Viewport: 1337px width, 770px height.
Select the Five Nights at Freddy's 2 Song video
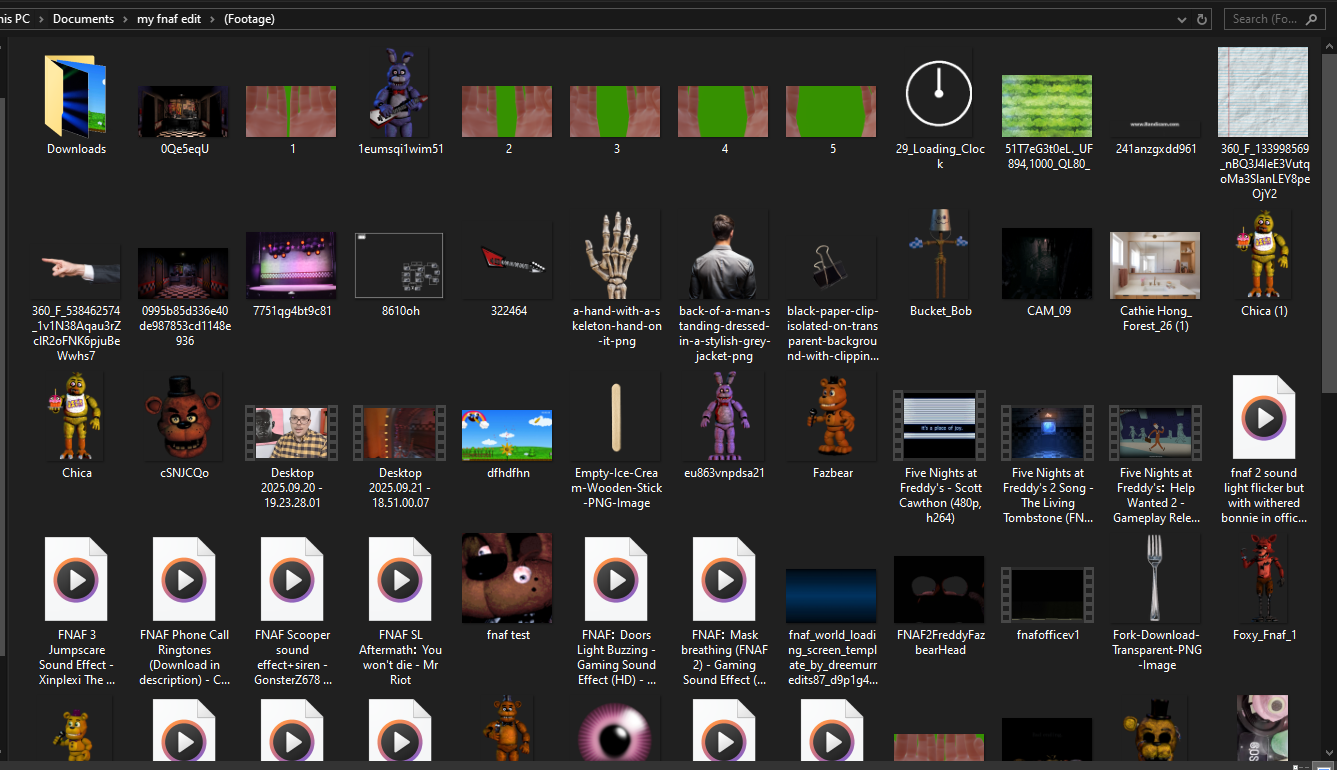pyautogui.click(x=1047, y=433)
